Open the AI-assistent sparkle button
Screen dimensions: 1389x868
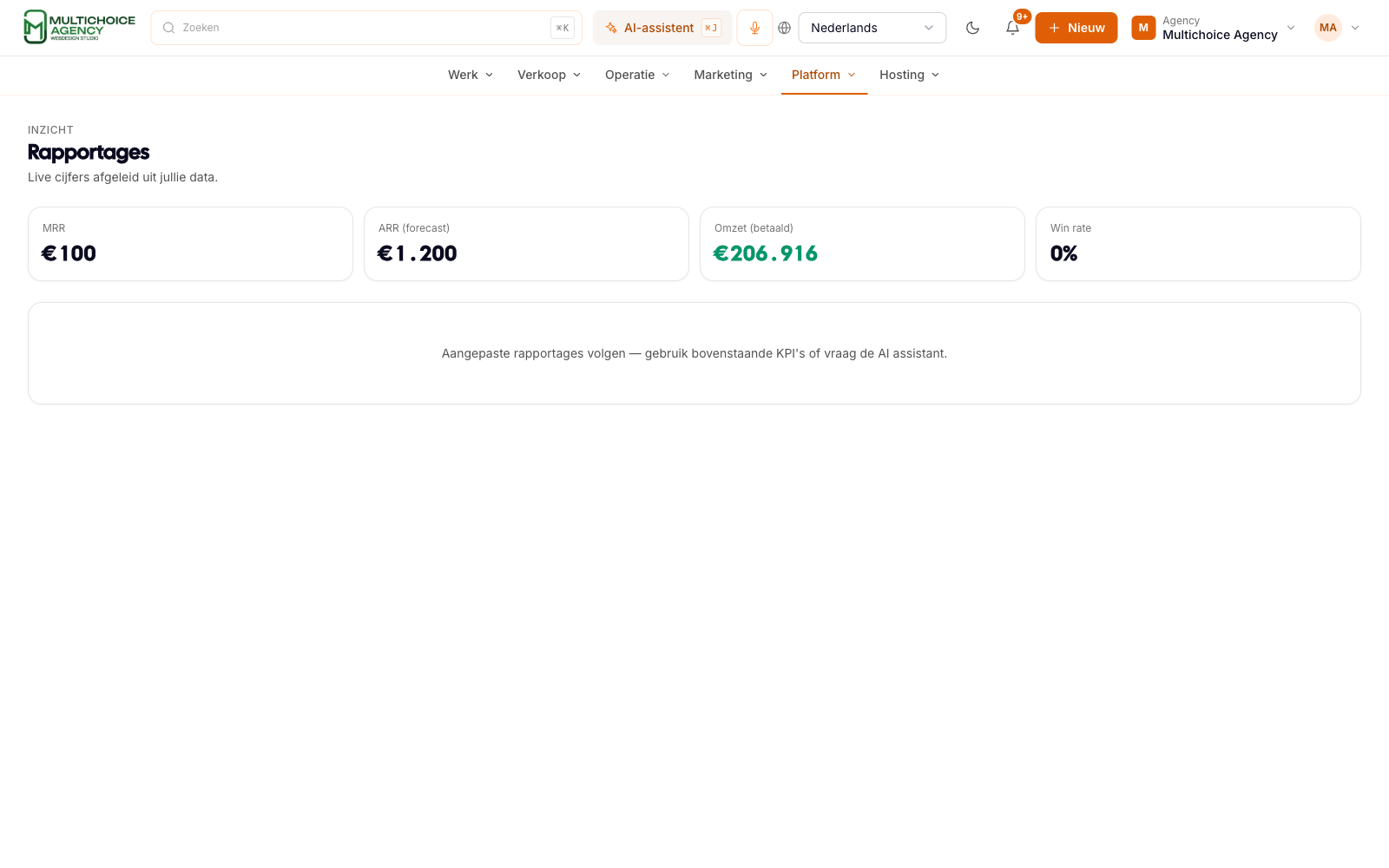662,28
